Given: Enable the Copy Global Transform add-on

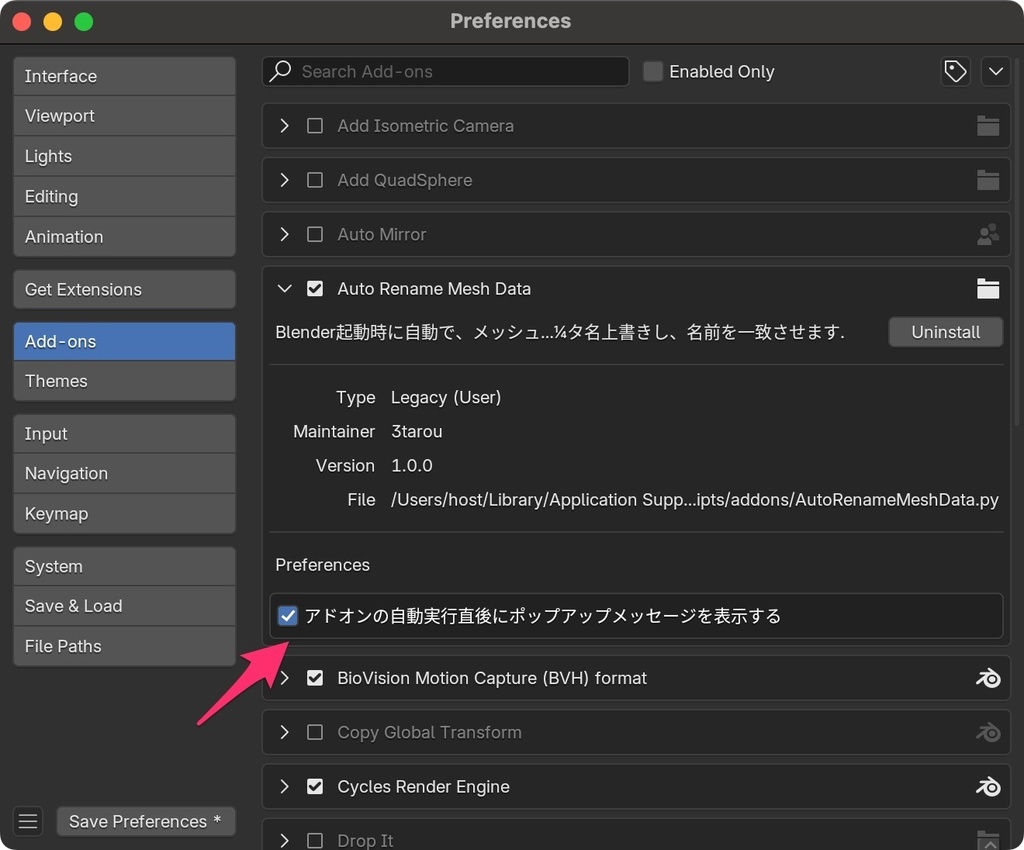Looking at the screenshot, I should pos(315,732).
